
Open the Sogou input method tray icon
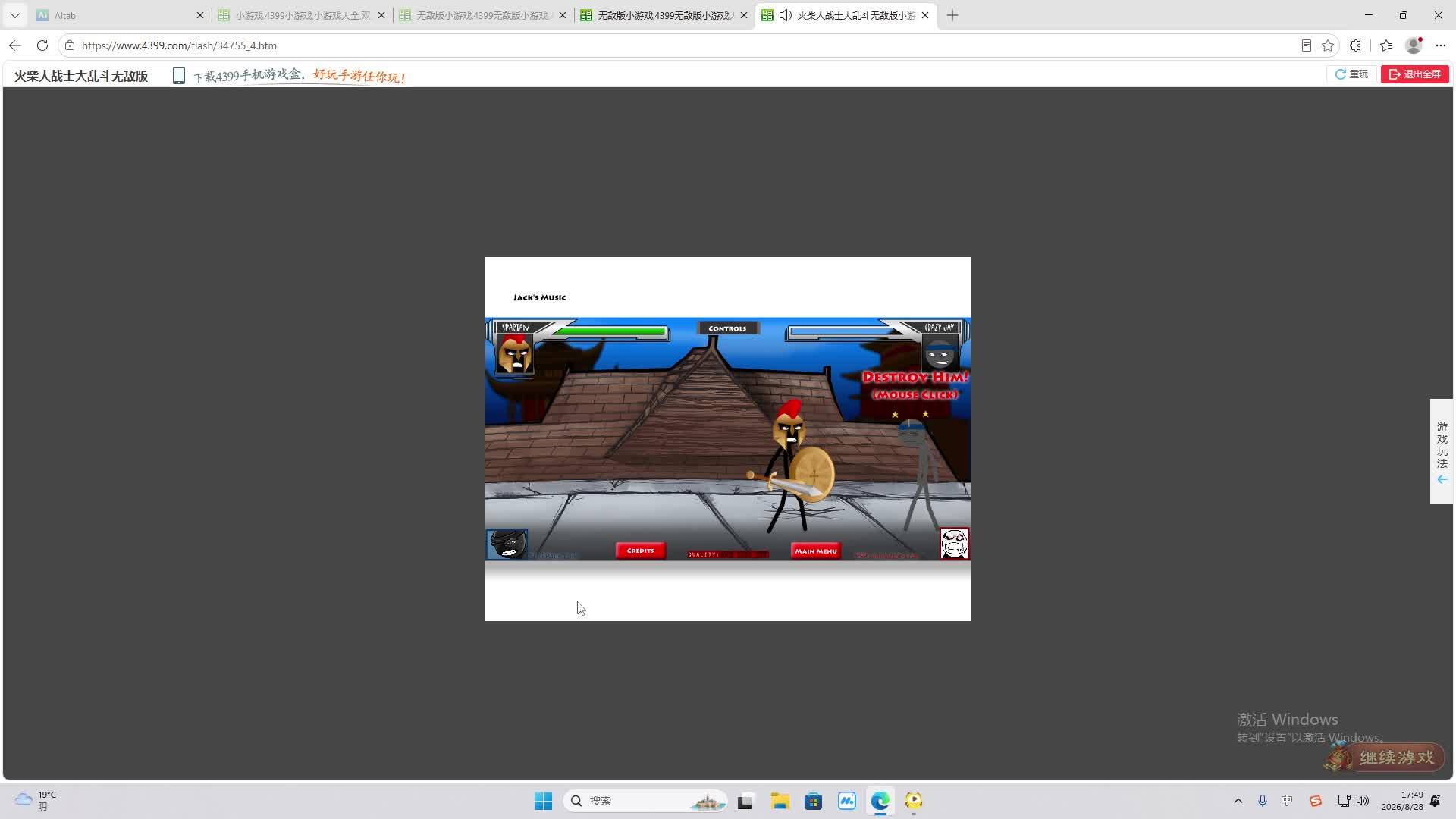point(1316,801)
